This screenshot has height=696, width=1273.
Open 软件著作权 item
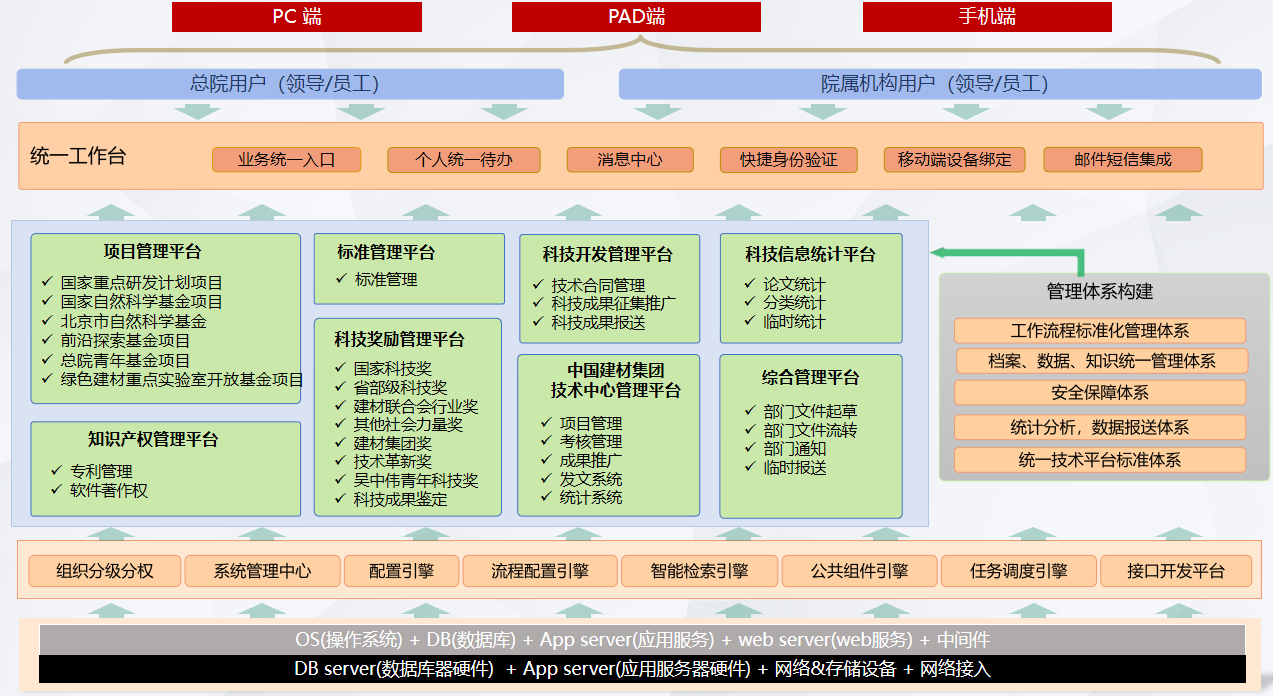[109, 490]
